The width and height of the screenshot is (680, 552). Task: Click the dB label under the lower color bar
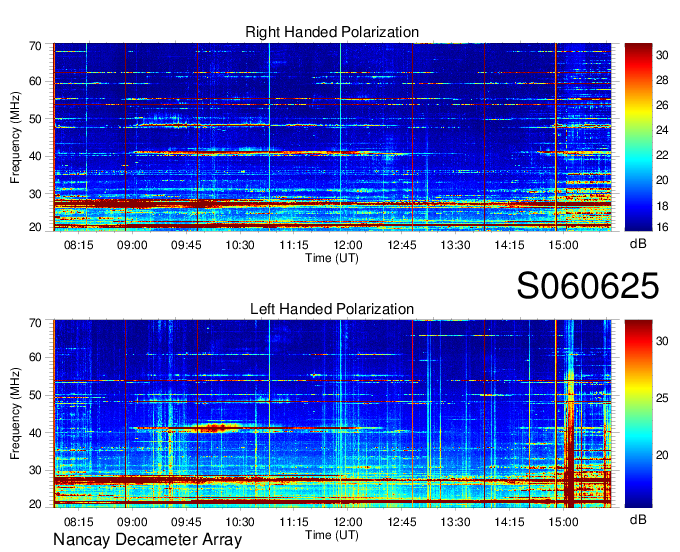638,519
